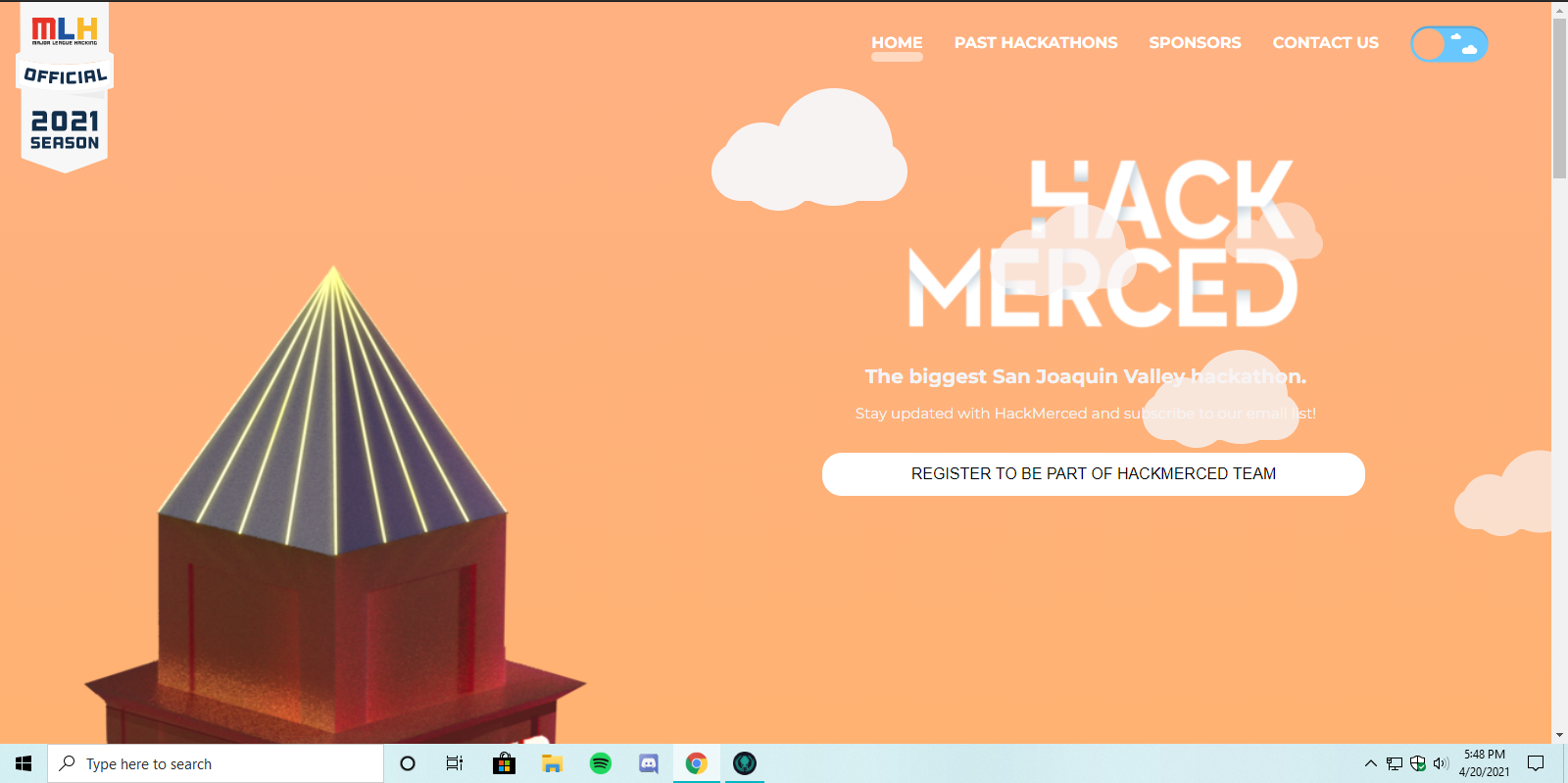Open network status tray icon
This screenshot has width=1568, height=783.
pyautogui.click(x=1395, y=763)
